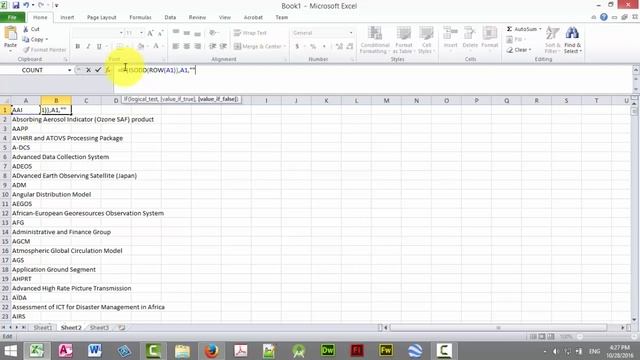Screen dimensions: 640x360
Task: Open Sort & Filter menu
Action: pyautogui.click(x=552, y=40)
